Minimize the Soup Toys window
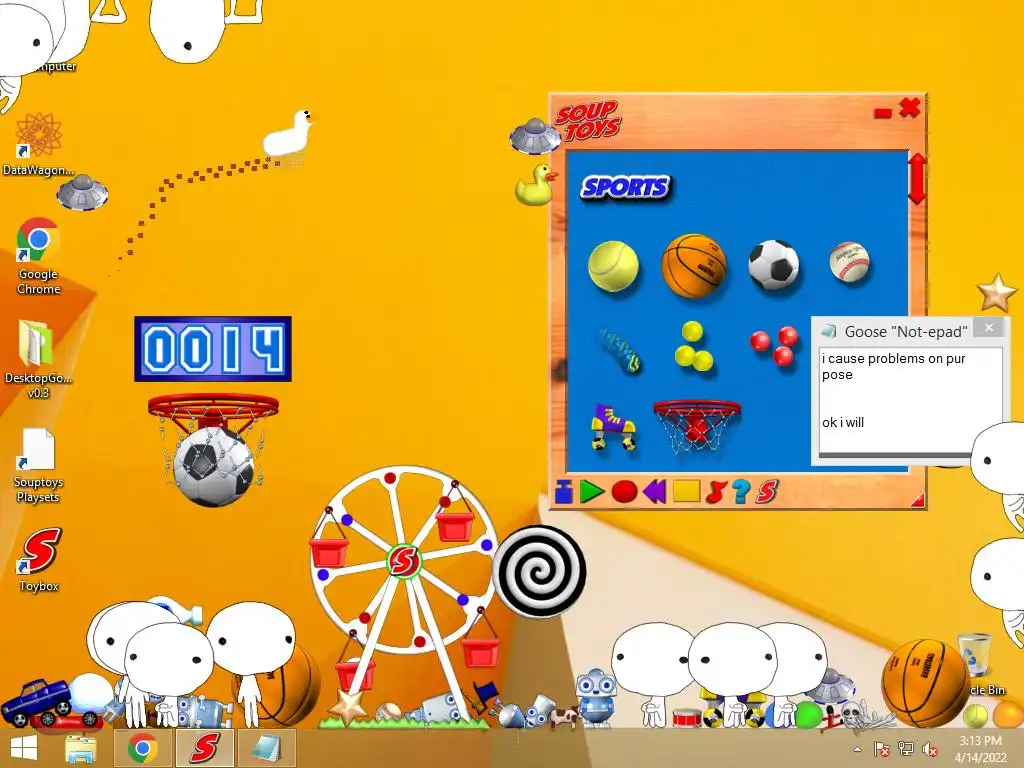This screenshot has height=768, width=1024. (882, 114)
